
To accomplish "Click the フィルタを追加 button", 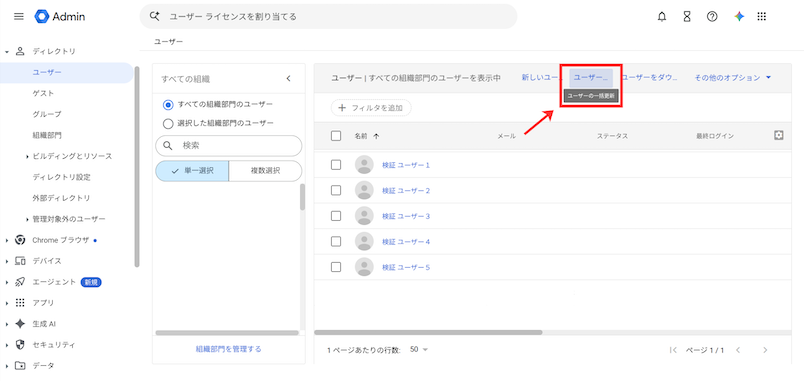I will [371, 108].
